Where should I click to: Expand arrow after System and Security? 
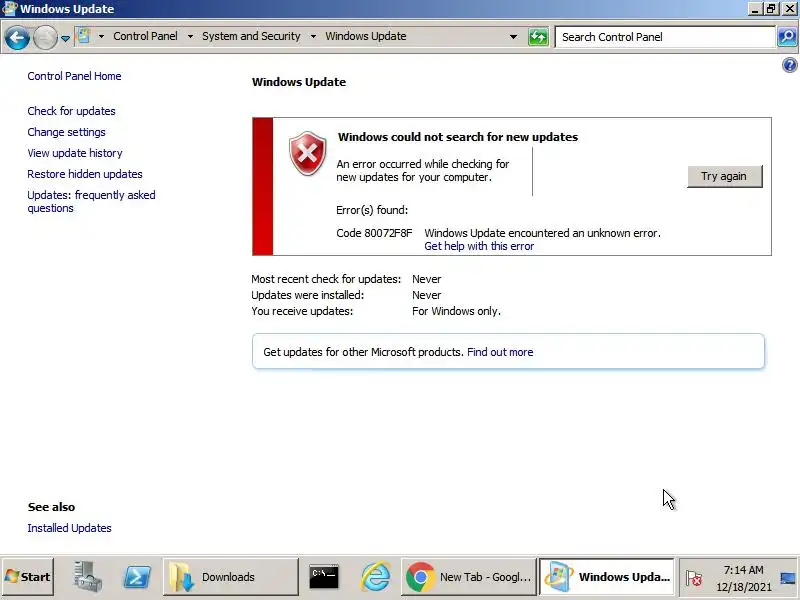pyautogui.click(x=313, y=36)
